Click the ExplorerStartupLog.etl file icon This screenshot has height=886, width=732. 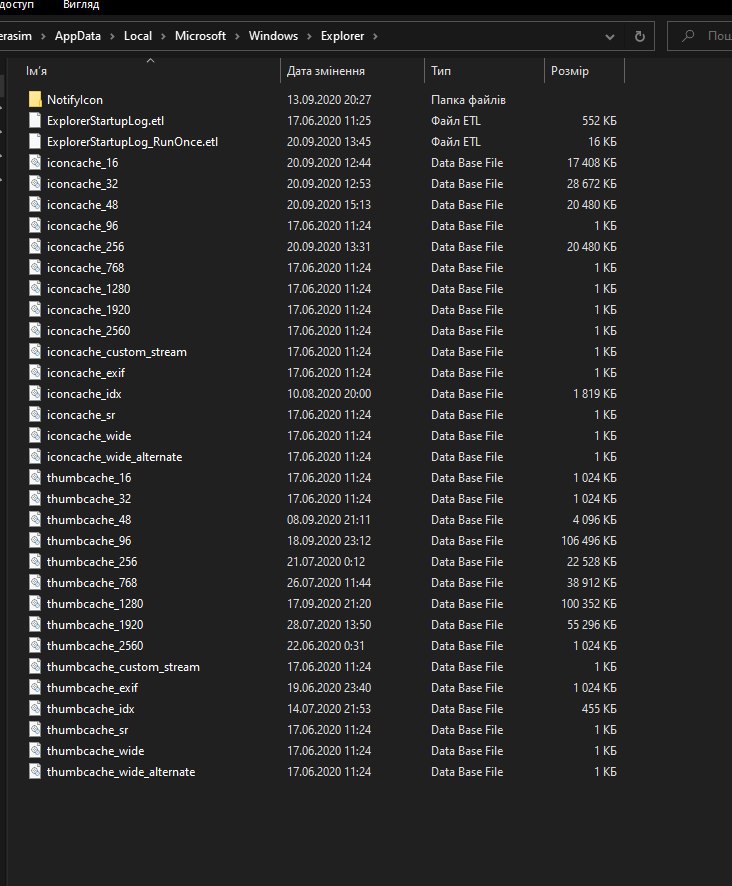click(x=35, y=121)
